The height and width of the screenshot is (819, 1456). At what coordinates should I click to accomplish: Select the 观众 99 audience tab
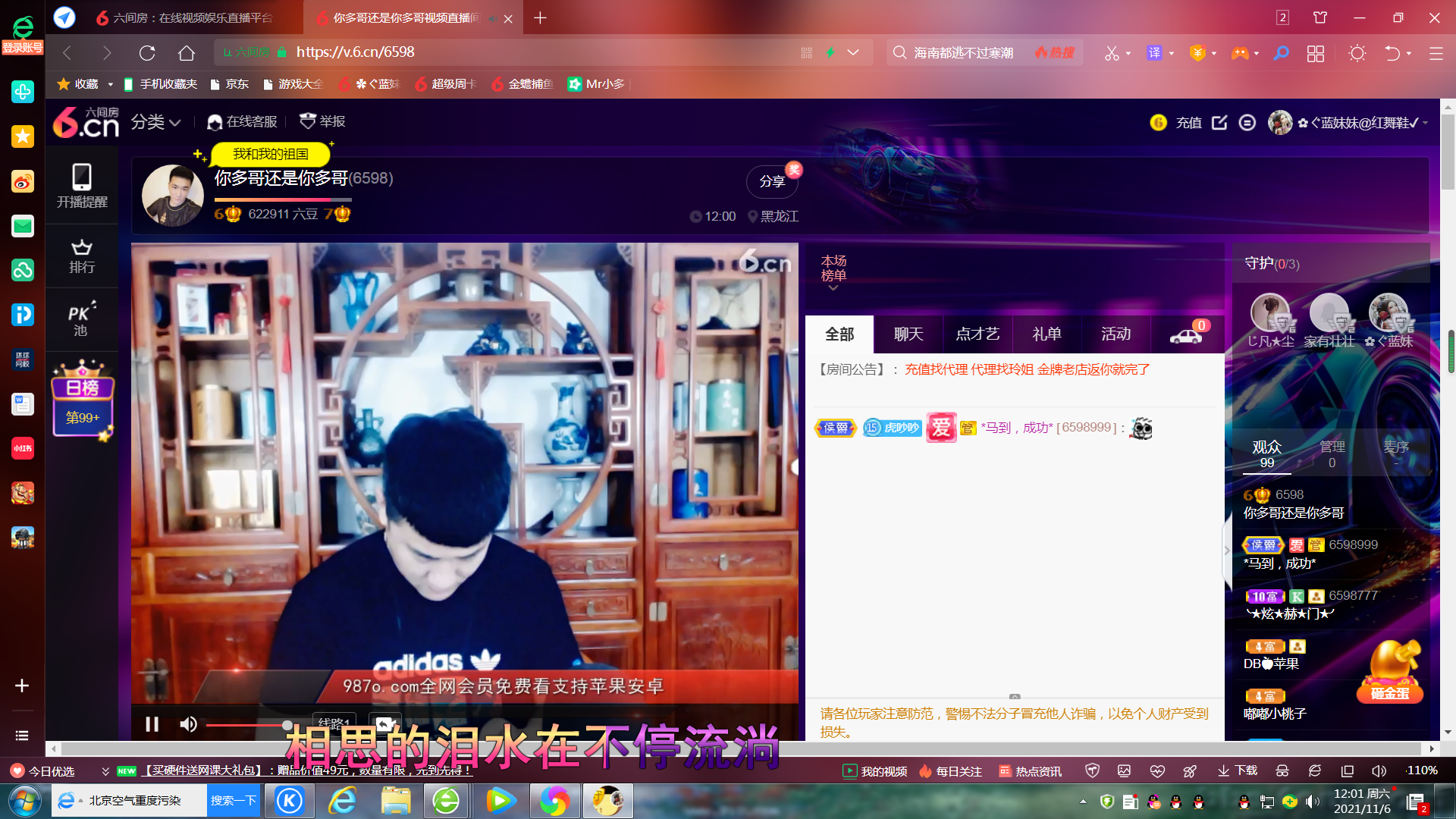click(x=1267, y=453)
